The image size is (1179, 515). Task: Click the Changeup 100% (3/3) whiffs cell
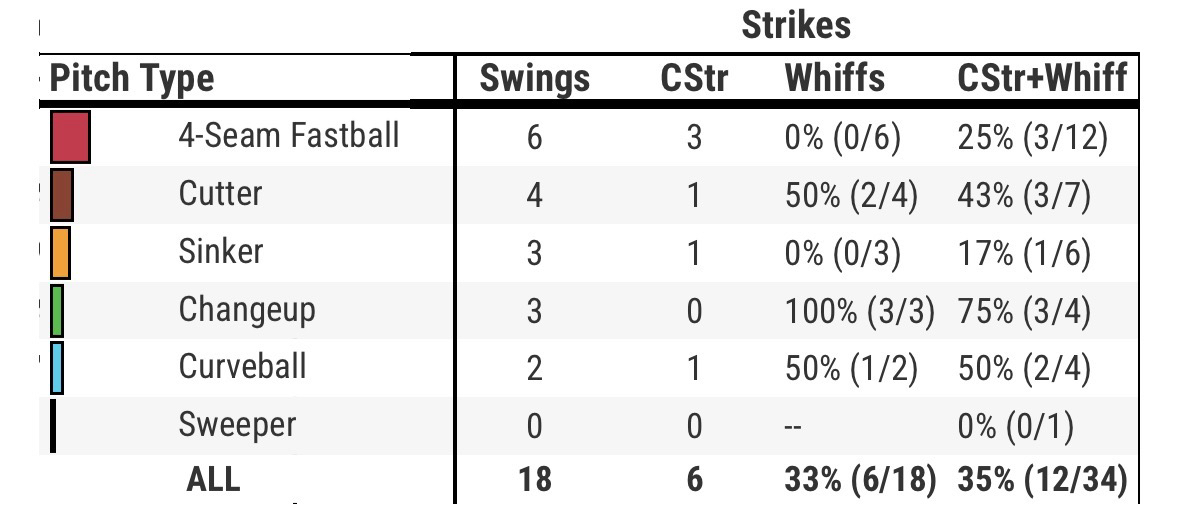(859, 310)
